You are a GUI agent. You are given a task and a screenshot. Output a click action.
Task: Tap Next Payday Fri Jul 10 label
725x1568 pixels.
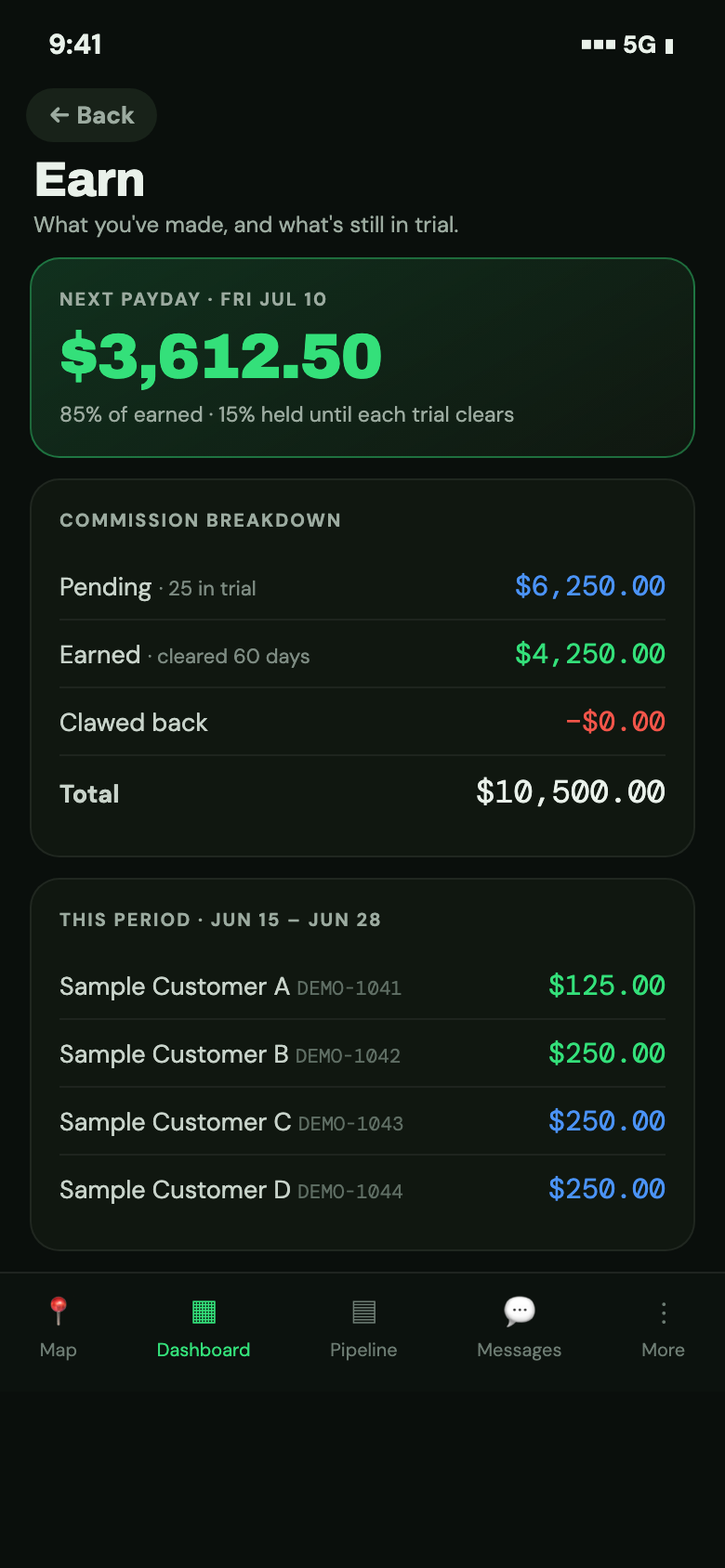pos(193,299)
